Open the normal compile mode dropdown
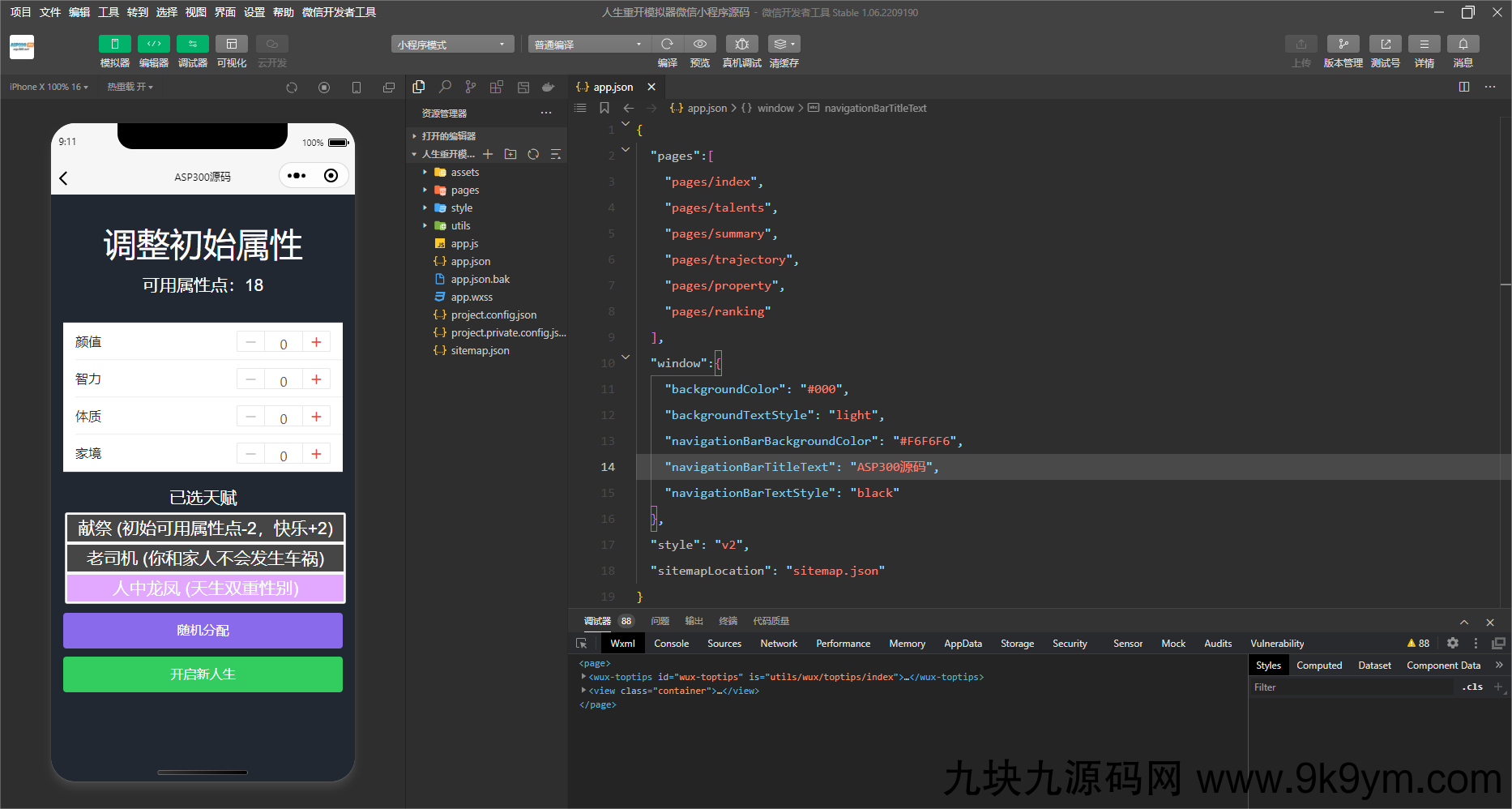The height and width of the screenshot is (809, 1512). (589, 44)
